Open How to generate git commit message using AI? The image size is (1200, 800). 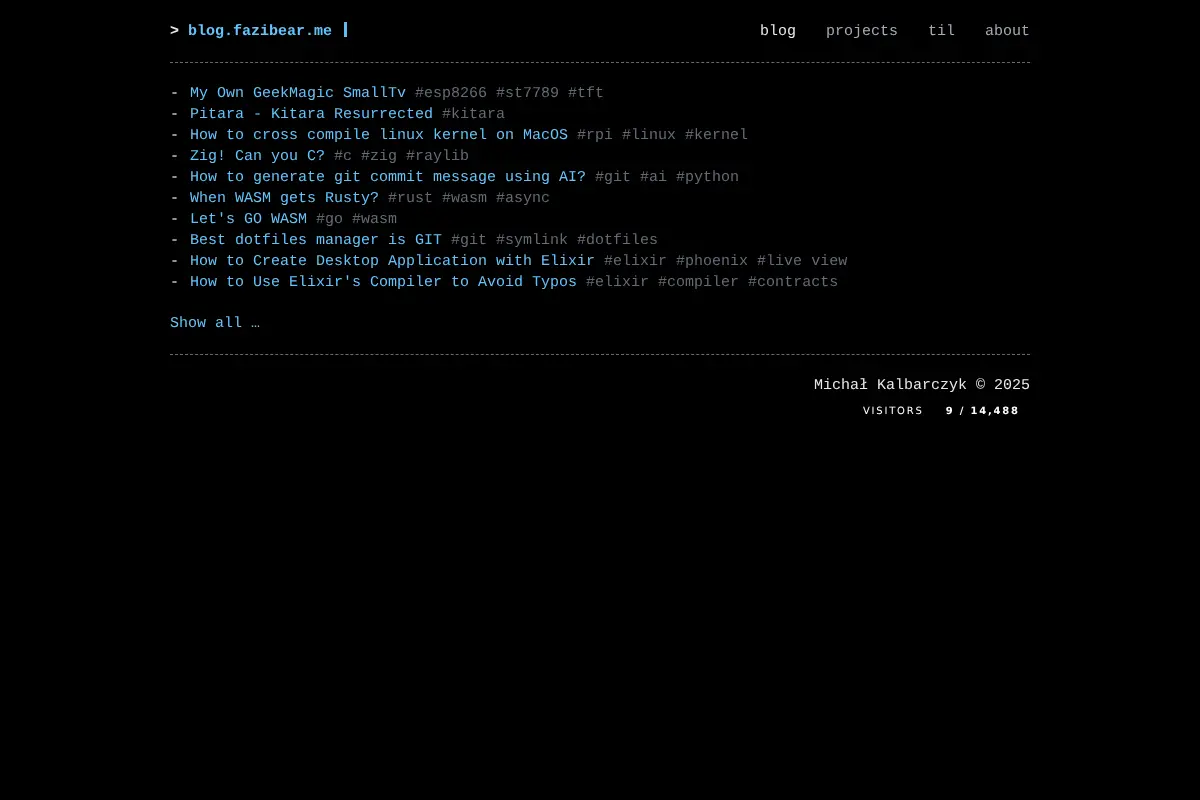pyautogui.click(x=388, y=177)
